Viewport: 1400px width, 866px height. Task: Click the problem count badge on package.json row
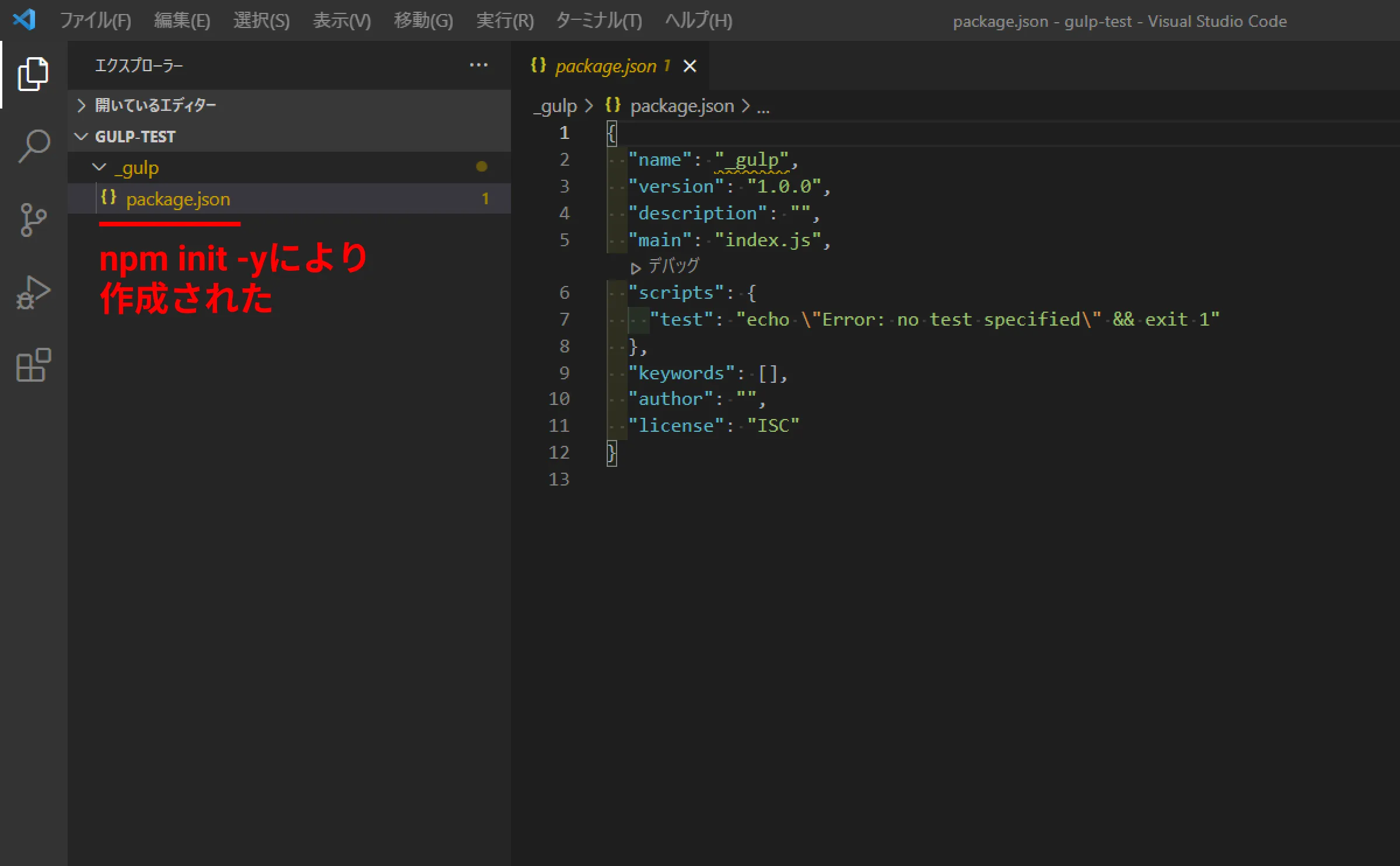485,198
